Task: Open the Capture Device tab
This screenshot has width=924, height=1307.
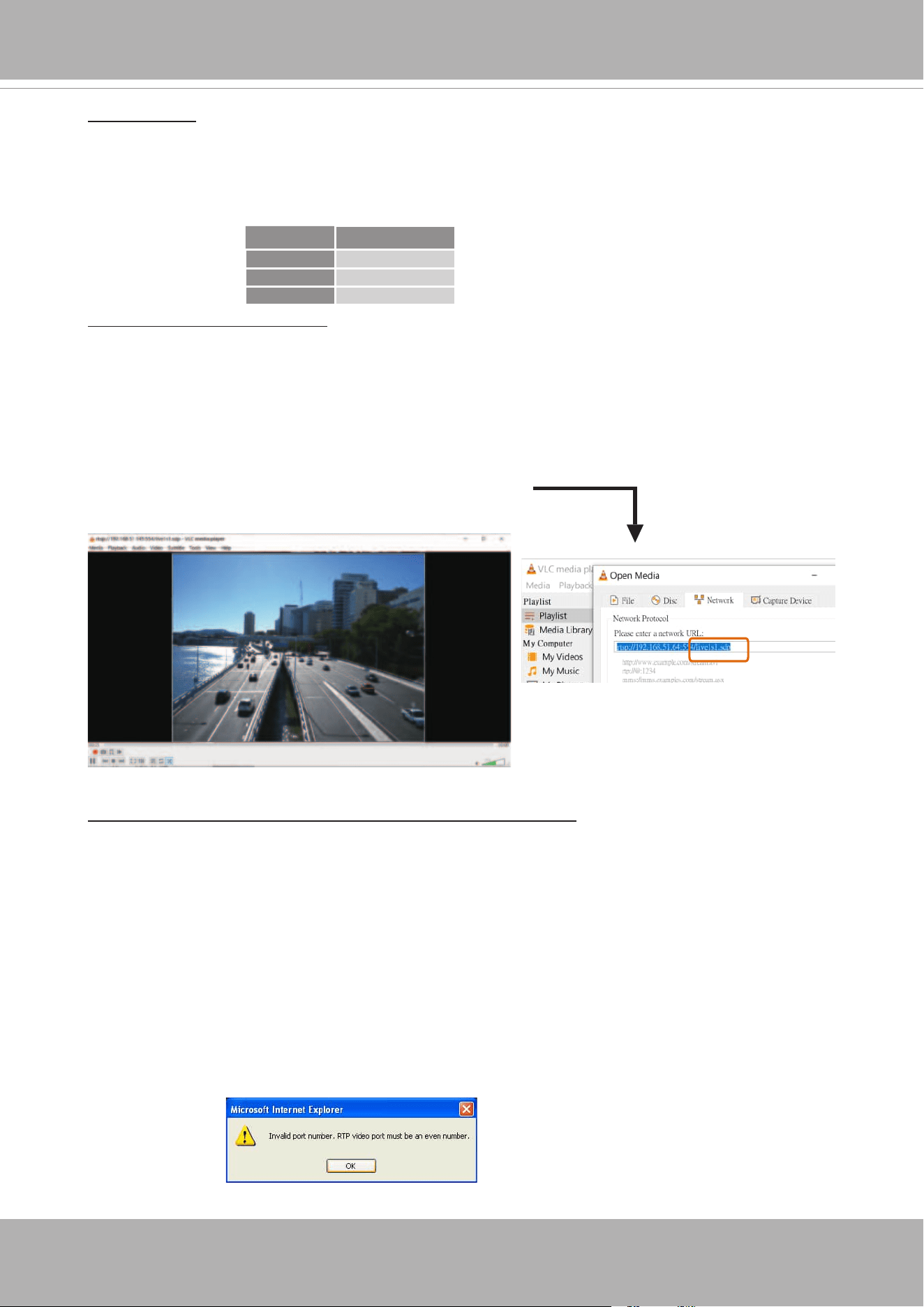Action: pyautogui.click(x=781, y=600)
